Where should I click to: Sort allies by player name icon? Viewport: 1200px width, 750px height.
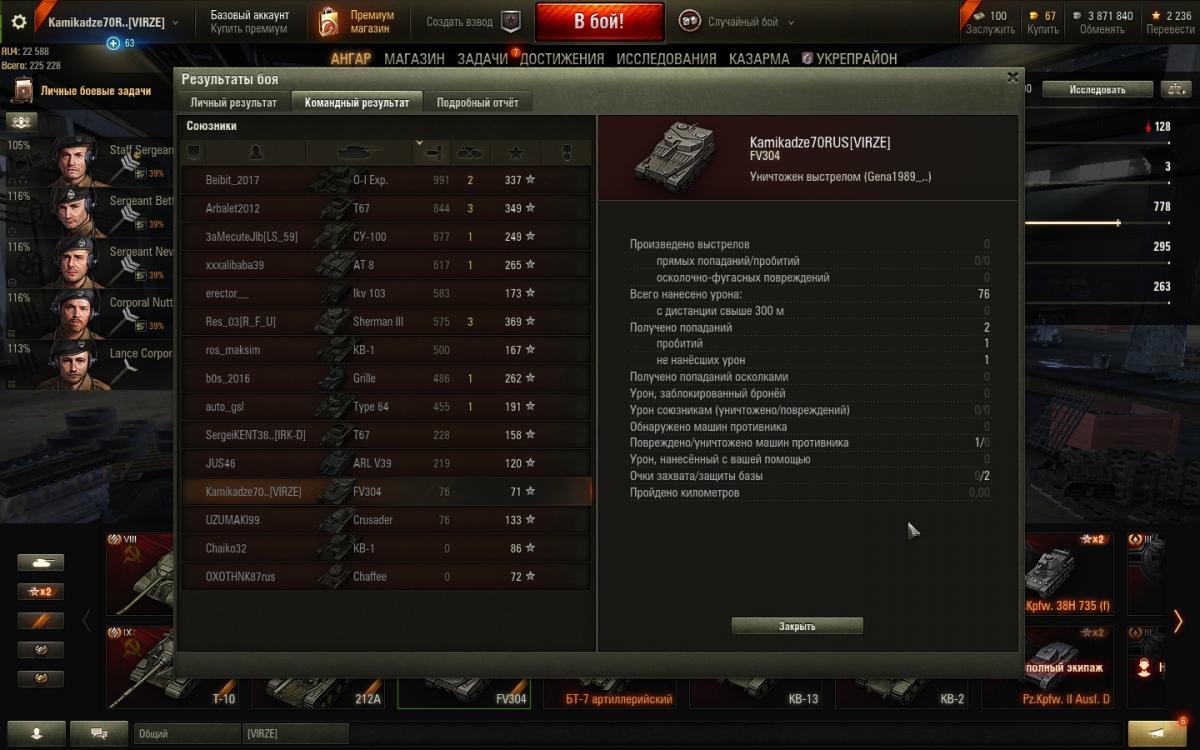click(x=256, y=152)
